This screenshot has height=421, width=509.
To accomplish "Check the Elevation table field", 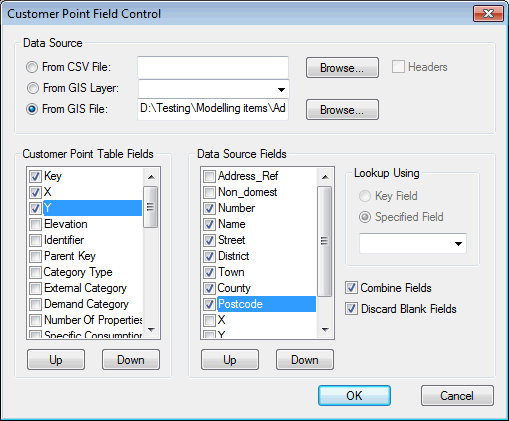I will pyautogui.click(x=35, y=224).
